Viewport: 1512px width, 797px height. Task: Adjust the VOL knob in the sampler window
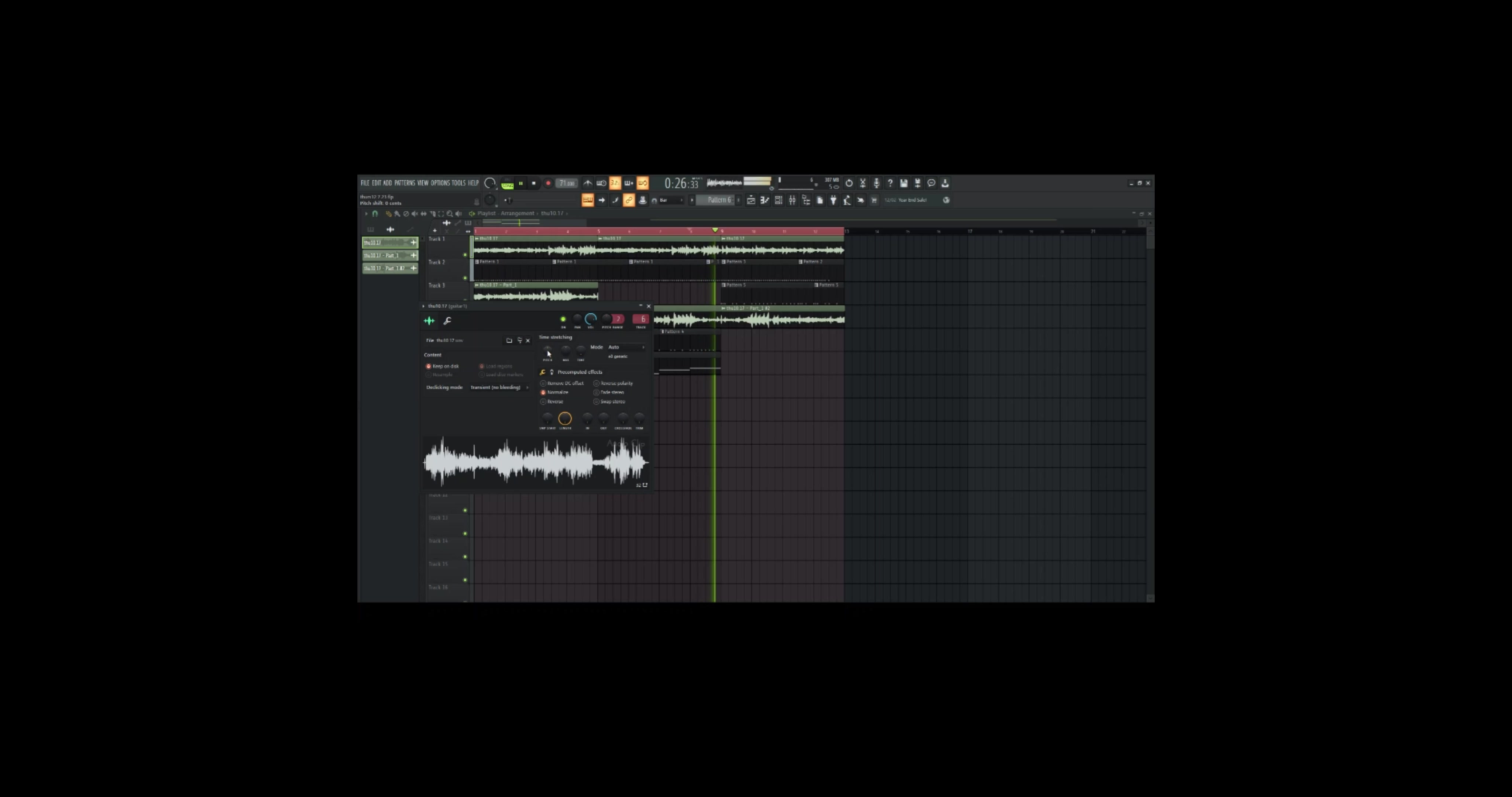click(591, 319)
